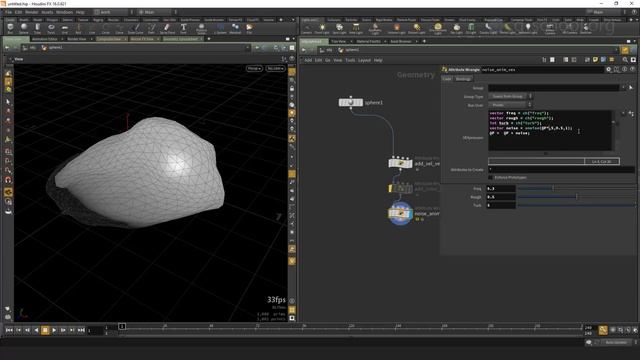This screenshot has height=360, width=640.
Task: Toggle display flag on noise_anim node
Action: pyautogui.click(x=410, y=213)
